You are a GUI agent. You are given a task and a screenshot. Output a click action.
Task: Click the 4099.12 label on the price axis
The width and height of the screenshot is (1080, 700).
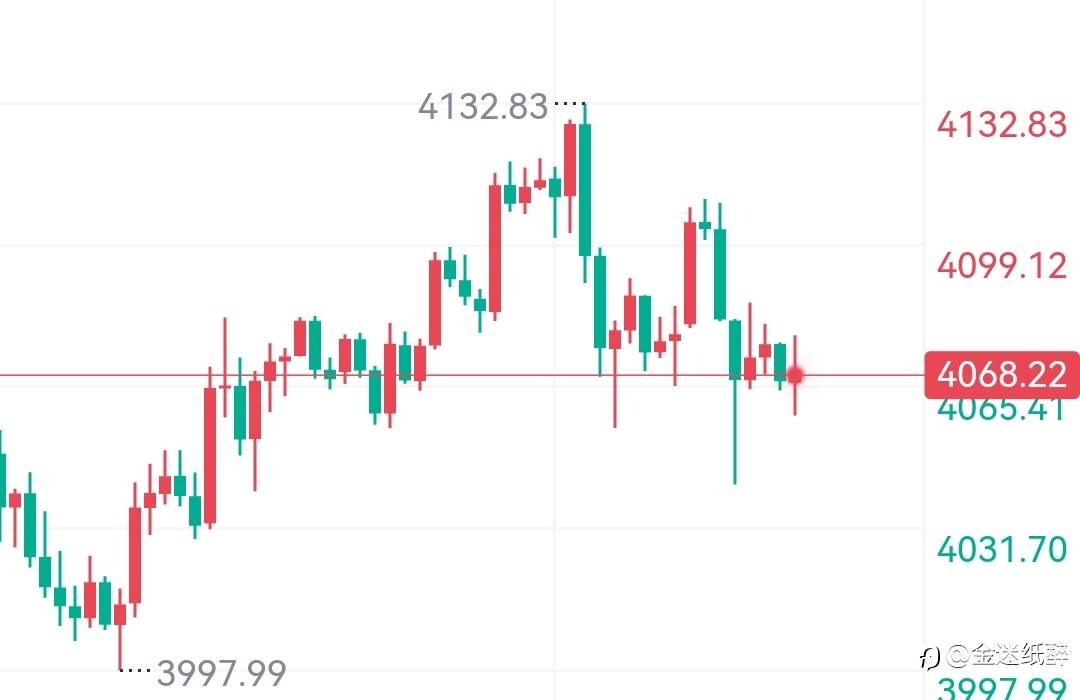pyautogui.click(x=1002, y=266)
